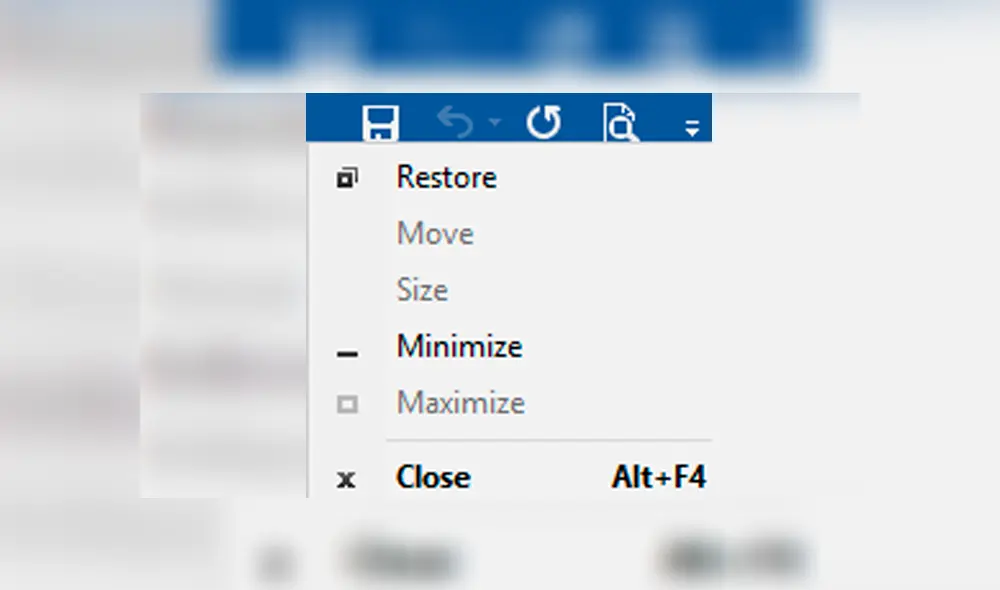Choose Minimize in the window menu
The width and height of the screenshot is (1000, 590).
pyautogui.click(x=459, y=347)
